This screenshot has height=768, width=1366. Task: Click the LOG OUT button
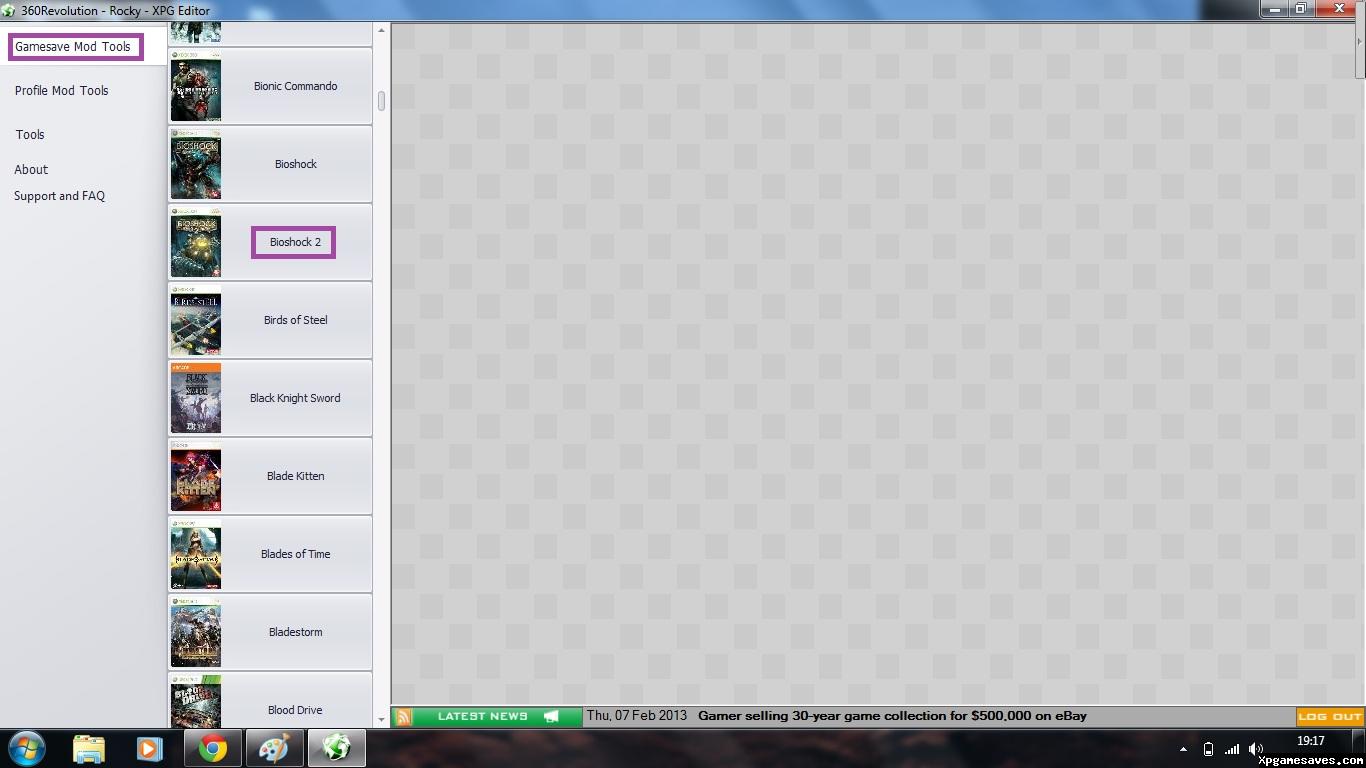tap(1329, 716)
